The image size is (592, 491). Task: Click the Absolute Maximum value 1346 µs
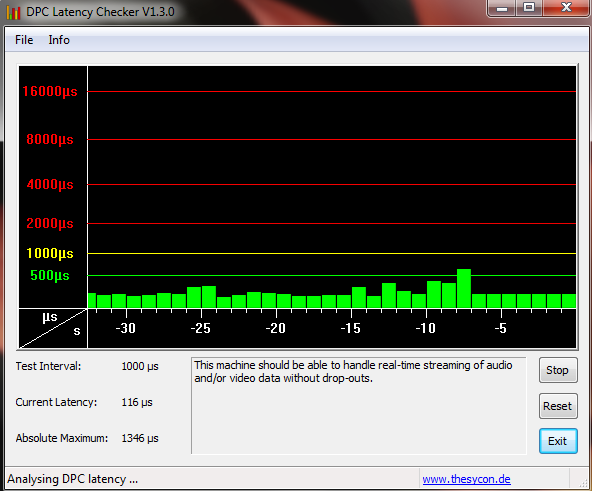pos(140,438)
